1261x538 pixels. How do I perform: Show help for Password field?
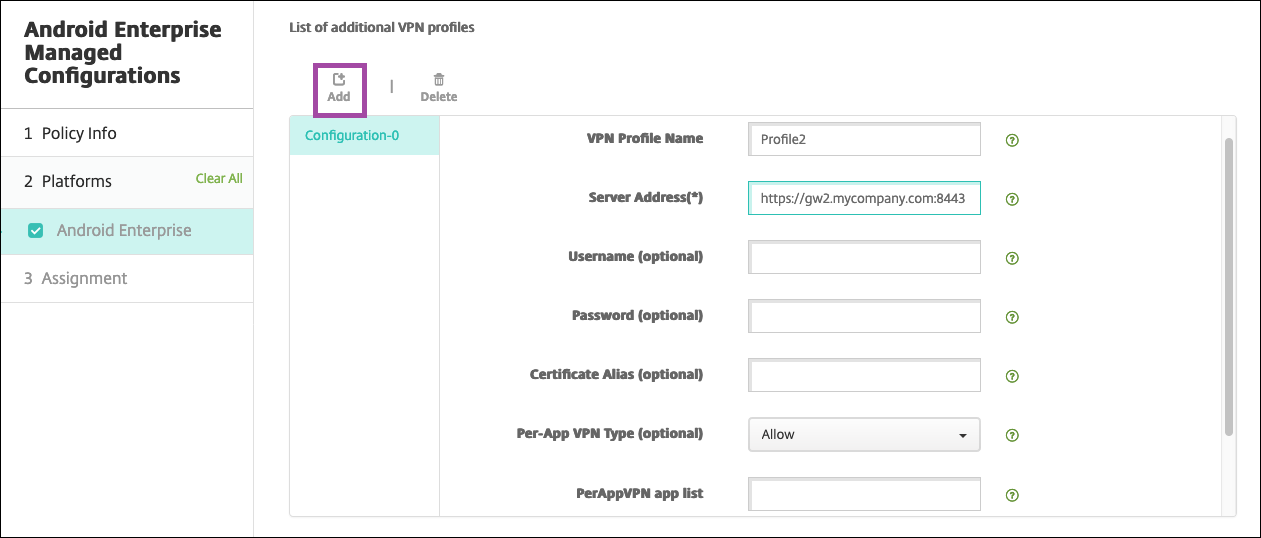click(1012, 318)
